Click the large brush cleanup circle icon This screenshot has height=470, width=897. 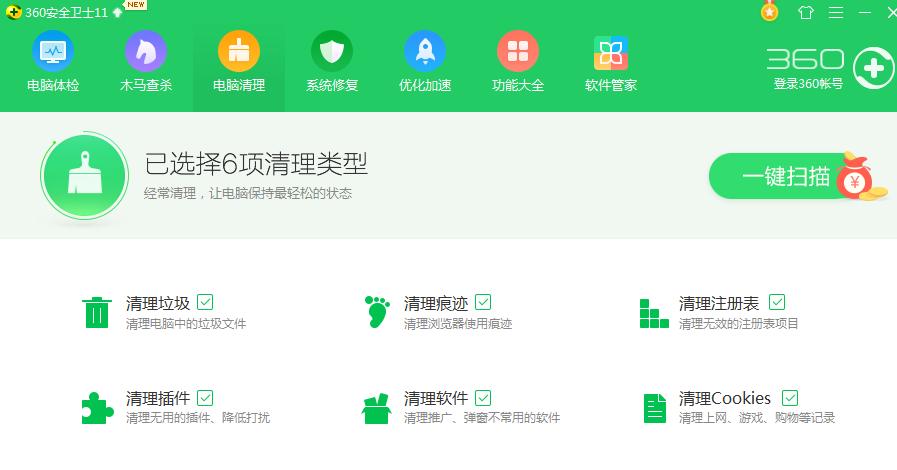[85, 176]
